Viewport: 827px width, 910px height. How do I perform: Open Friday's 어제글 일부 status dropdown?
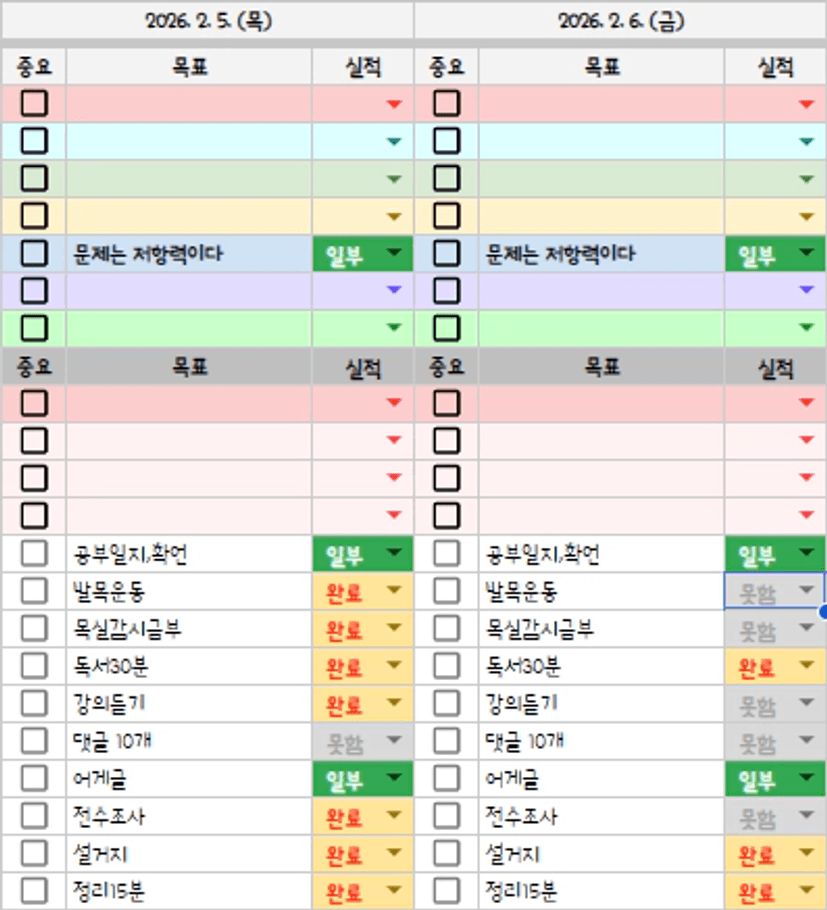806,779
